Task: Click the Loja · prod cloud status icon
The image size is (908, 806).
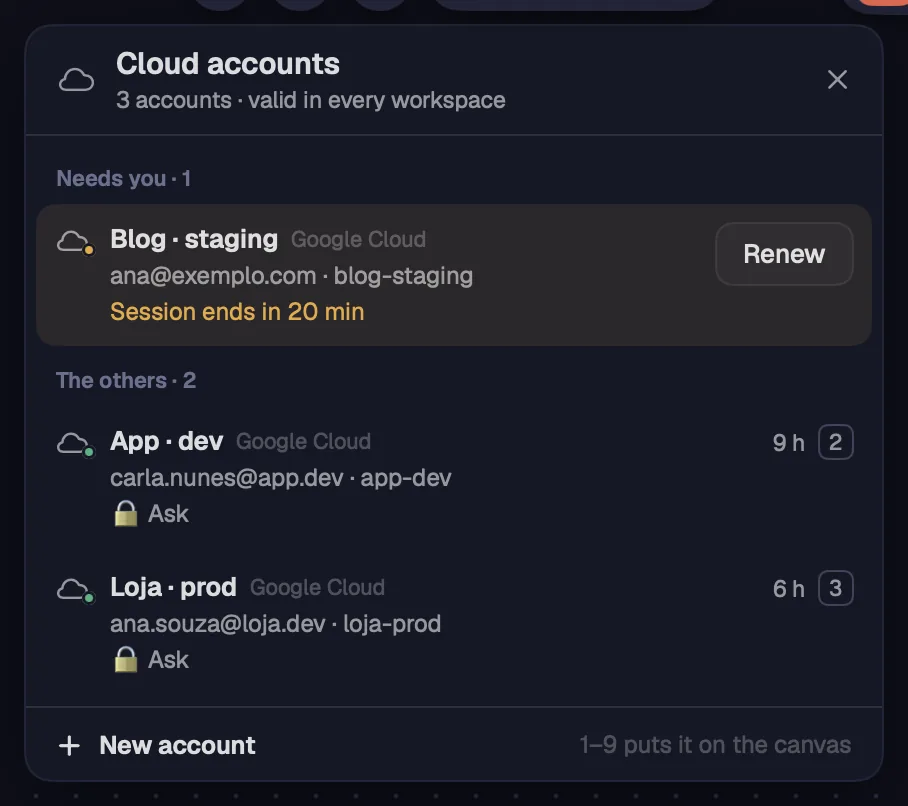Action: click(75, 590)
